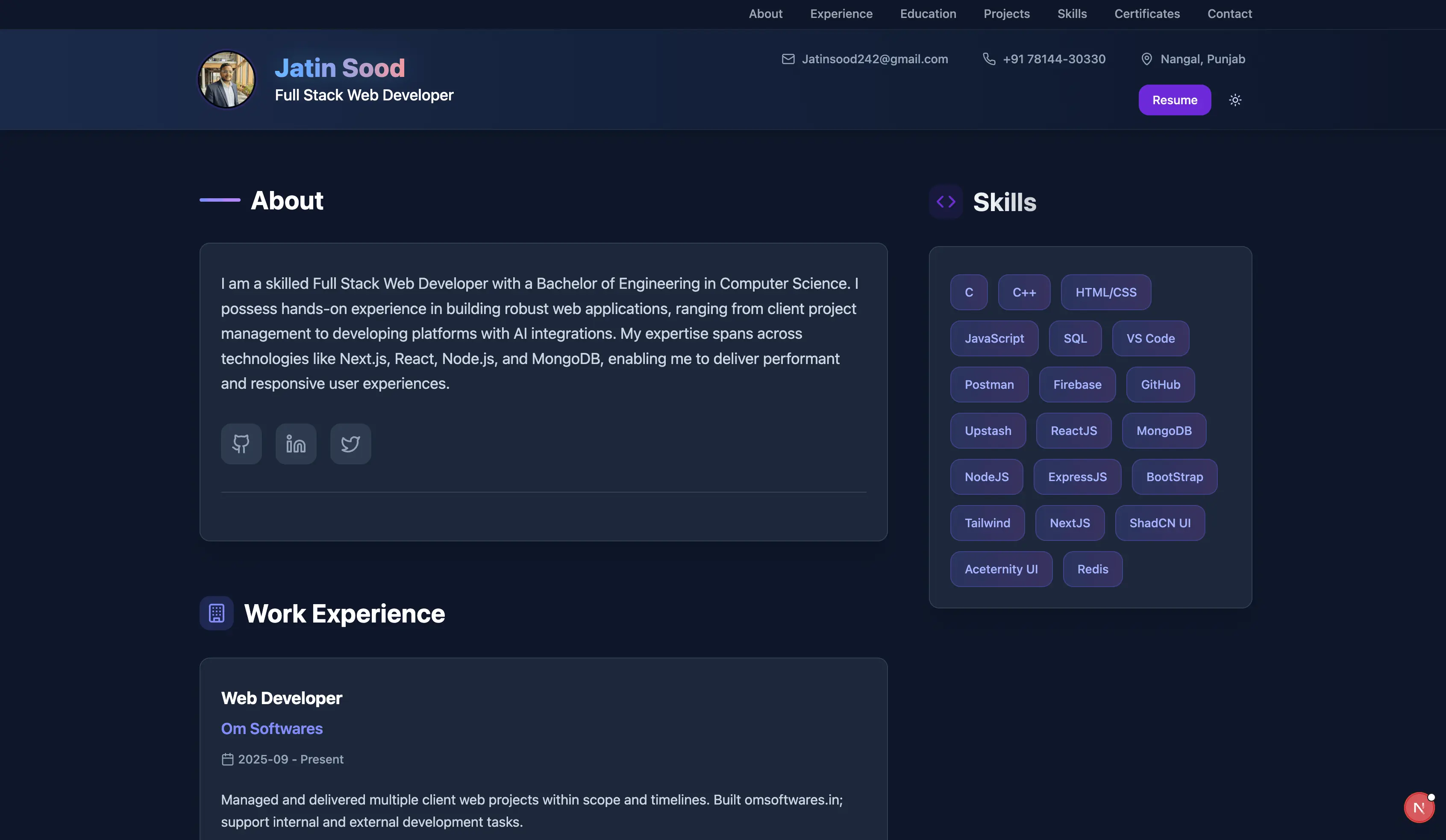Click the phone handset icon
Image resolution: width=1446 pixels, height=840 pixels.
pyautogui.click(x=989, y=59)
